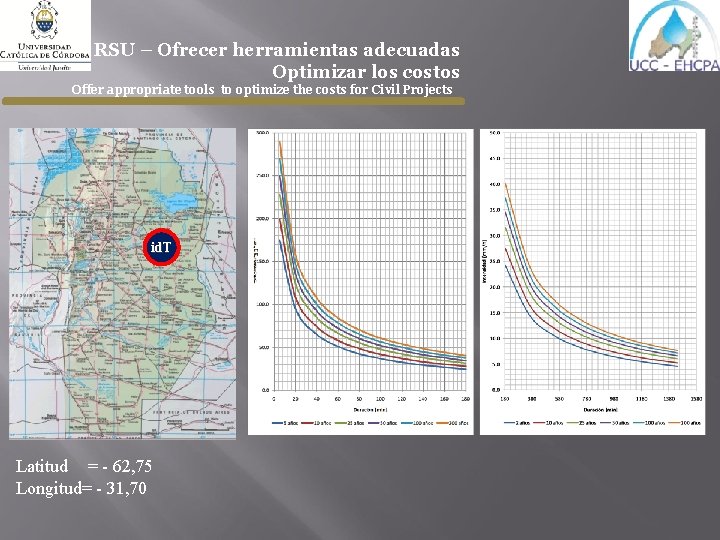Click the vertical intensity axis title in the right chart
The height and width of the screenshot is (540, 720).
485,261
